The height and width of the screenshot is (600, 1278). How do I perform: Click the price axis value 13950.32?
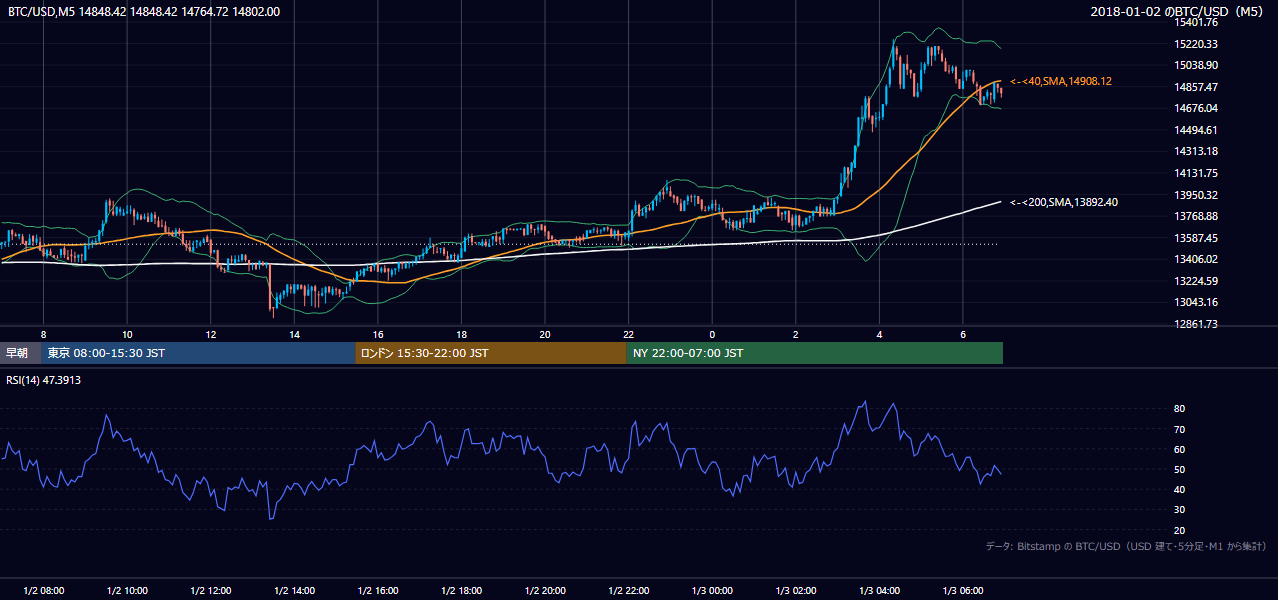point(1198,195)
